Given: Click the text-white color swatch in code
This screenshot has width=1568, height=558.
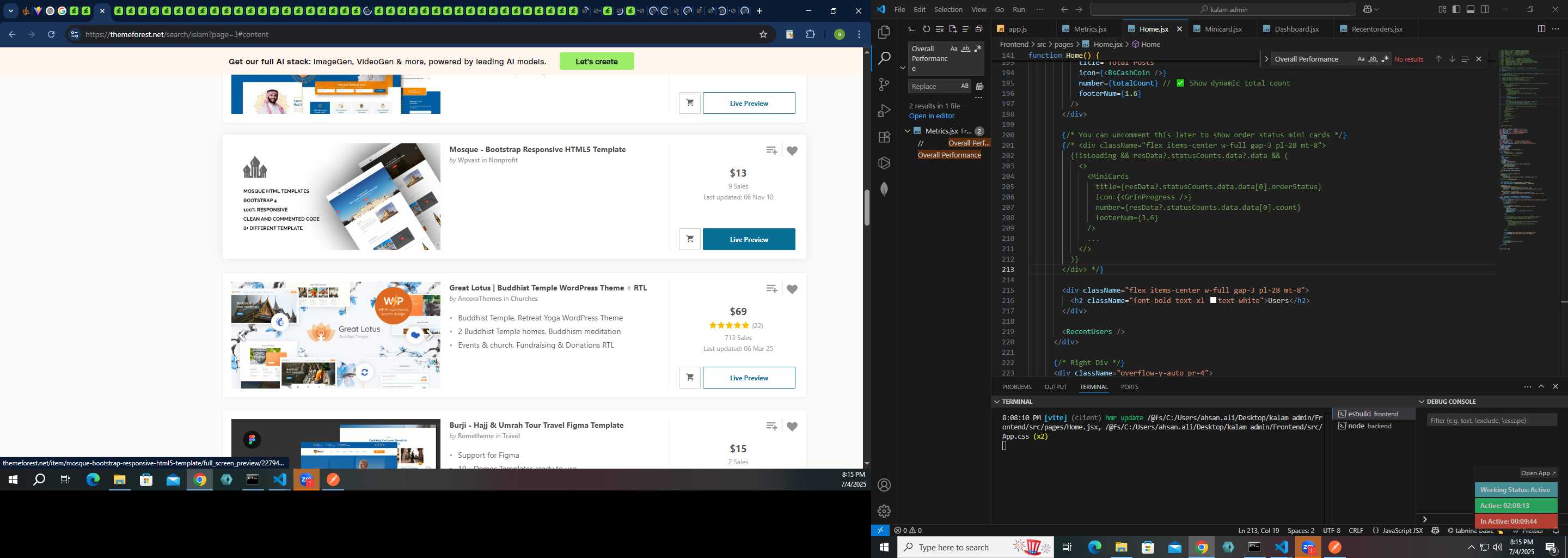Looking at the screenshot, I should pyautogui.click(x=1213, y=300).
